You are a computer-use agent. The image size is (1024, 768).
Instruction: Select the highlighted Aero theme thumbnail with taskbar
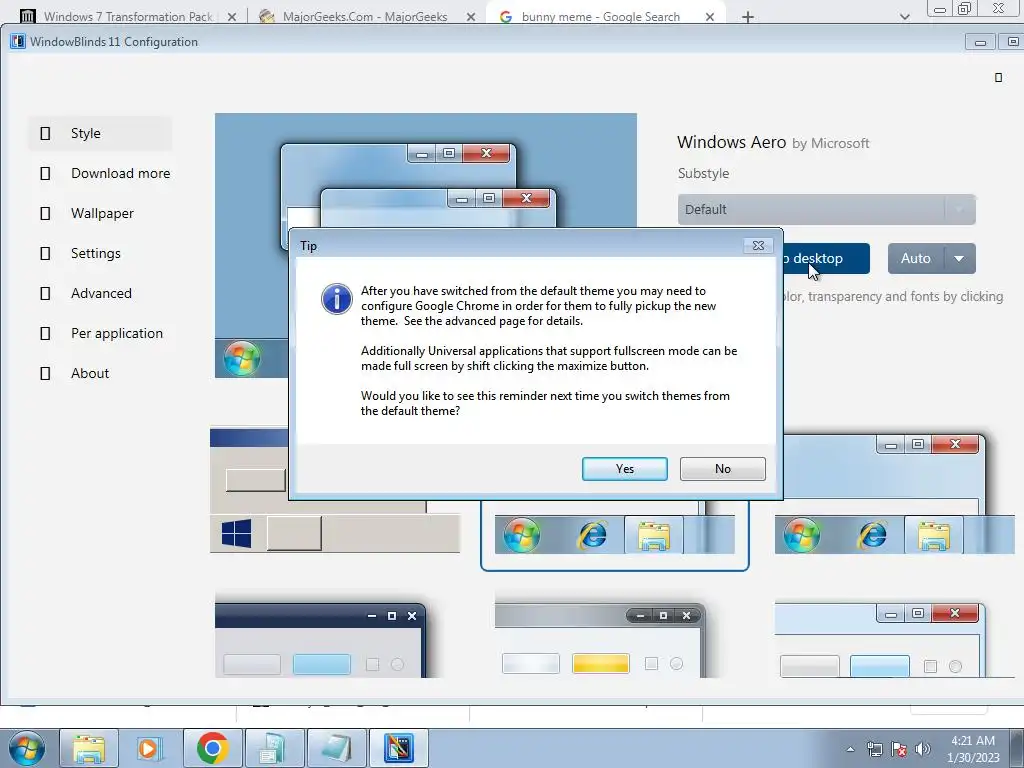click(614, 535)
